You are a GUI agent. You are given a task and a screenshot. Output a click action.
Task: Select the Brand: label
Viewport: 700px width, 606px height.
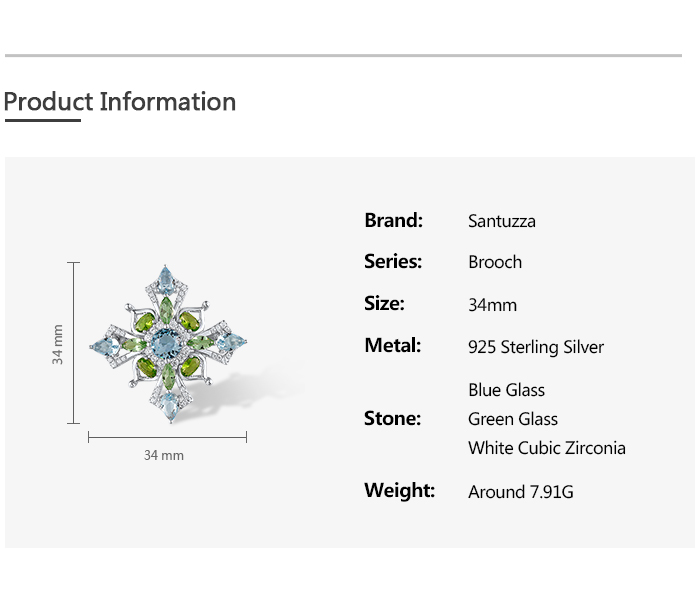[x=393, y=220]
